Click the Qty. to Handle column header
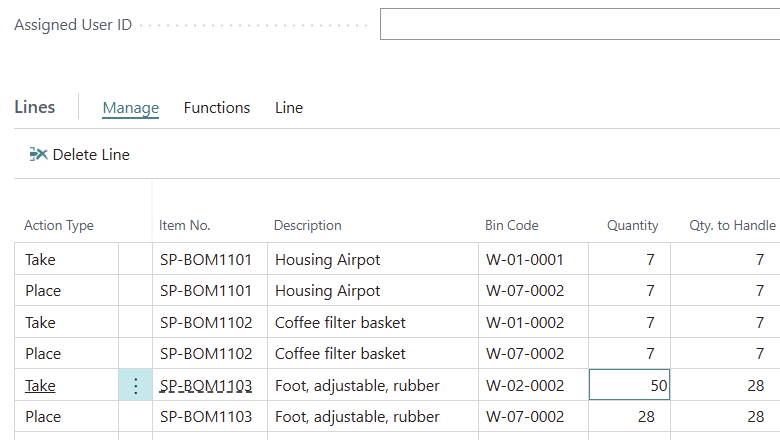This screenshot has height=440, width=780. click(732, 226)
